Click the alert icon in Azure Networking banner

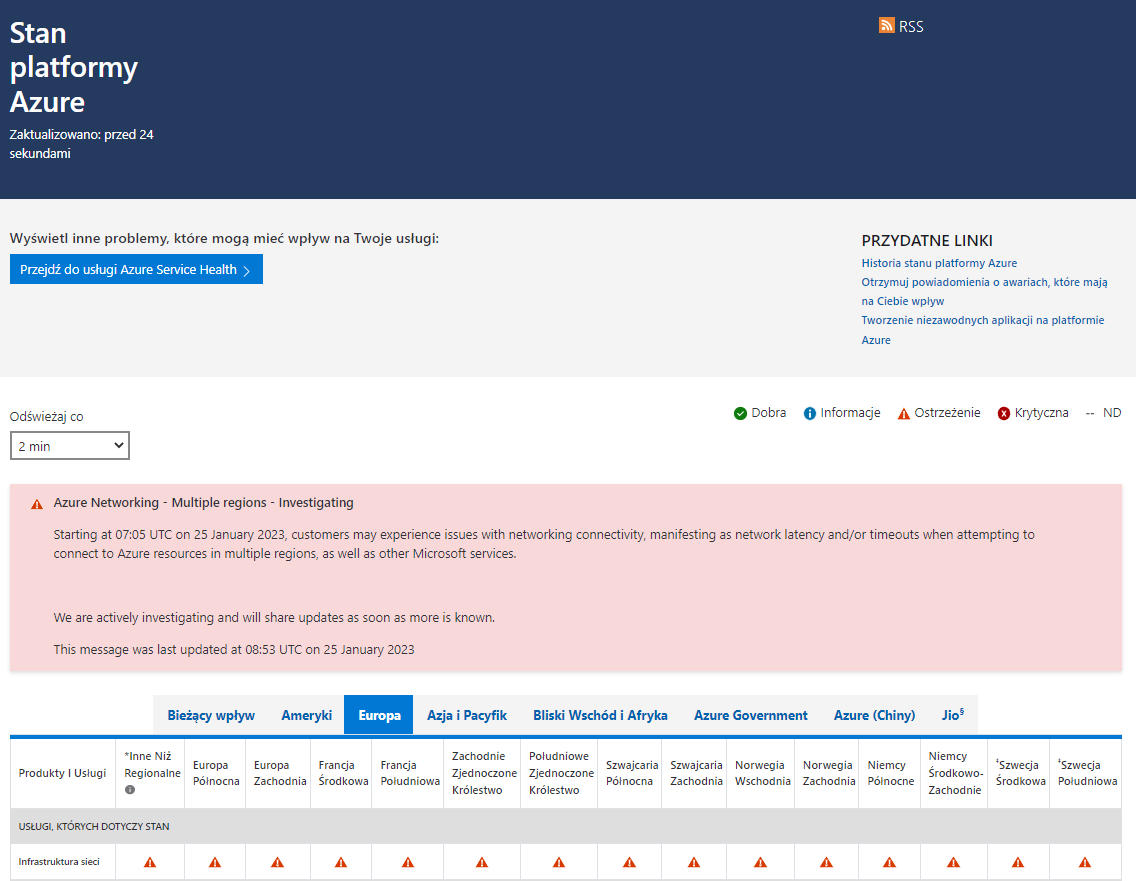(37, 504)
